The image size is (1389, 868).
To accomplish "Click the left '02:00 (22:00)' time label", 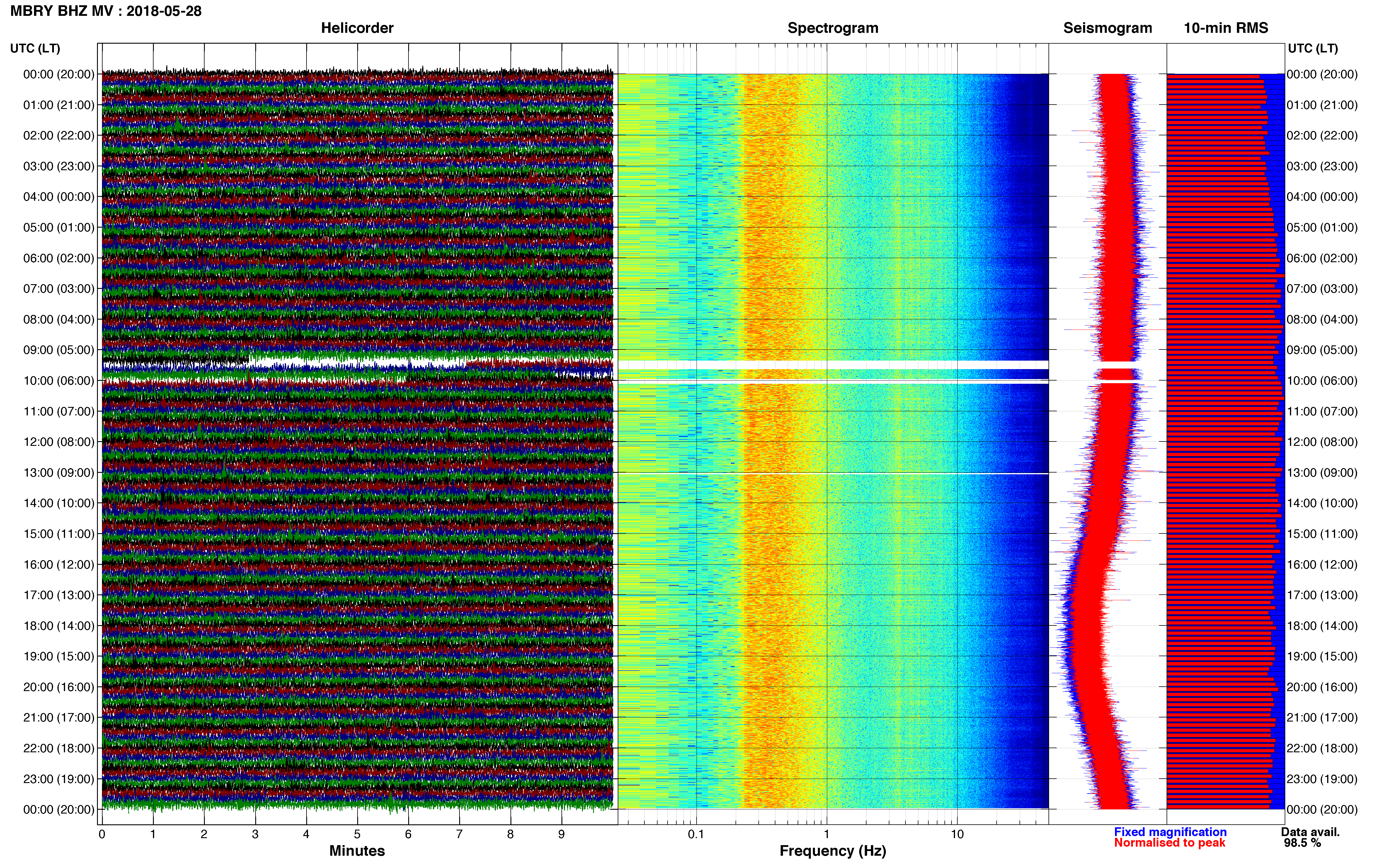I will (59, 135).
